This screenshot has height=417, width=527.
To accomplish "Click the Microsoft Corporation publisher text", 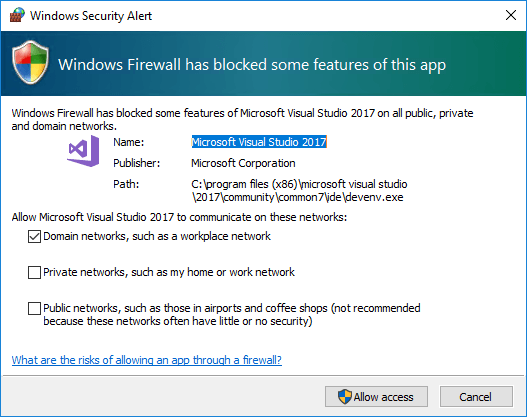I will tap(243, 163).
